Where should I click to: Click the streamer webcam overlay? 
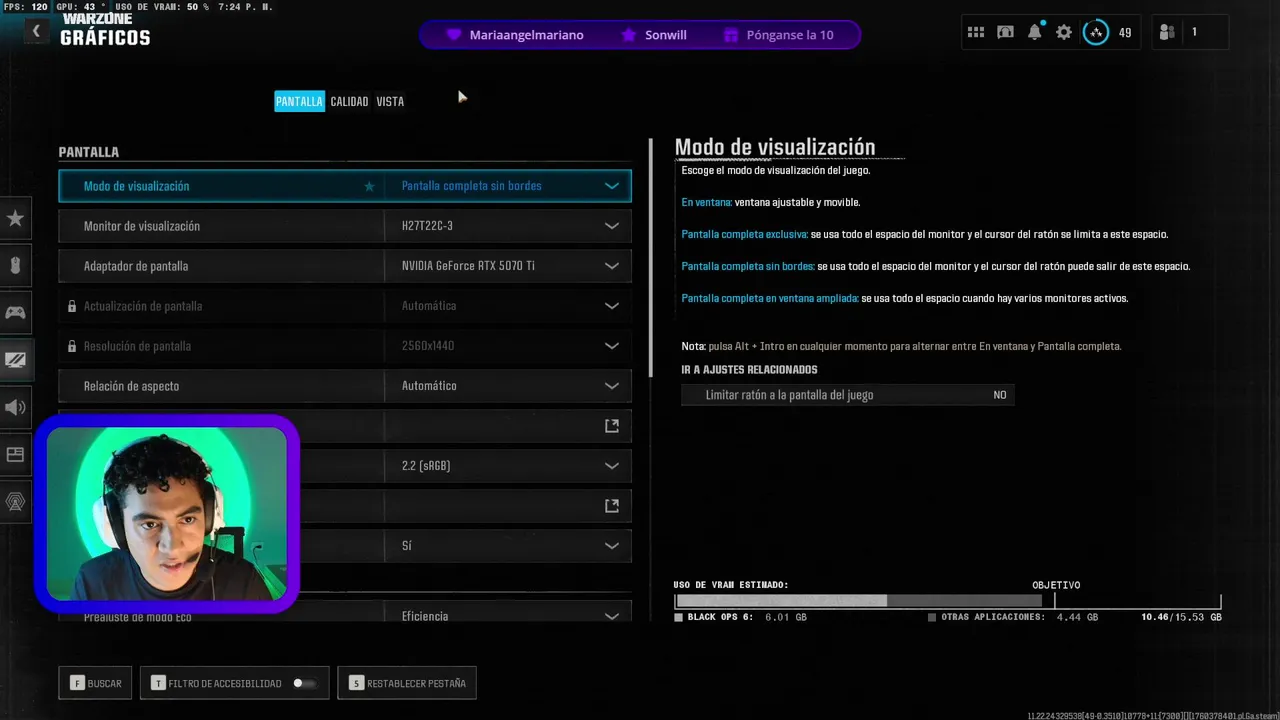click(x=168, y=513)
